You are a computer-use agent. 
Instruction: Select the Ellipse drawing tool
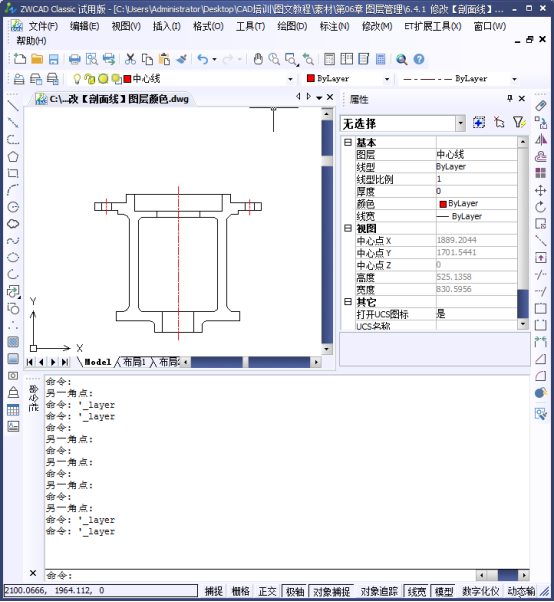click(13, 257)
